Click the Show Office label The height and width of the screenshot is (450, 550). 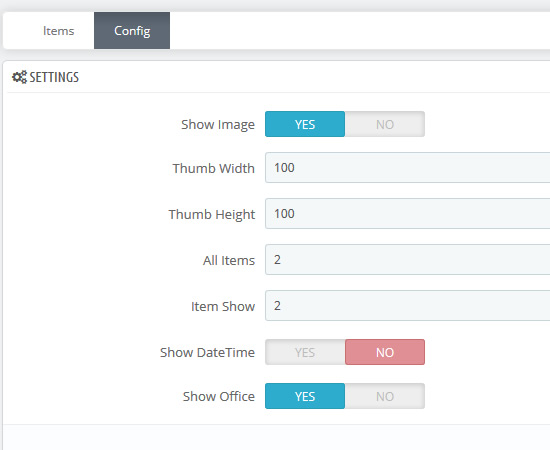[x=219, y=396]
